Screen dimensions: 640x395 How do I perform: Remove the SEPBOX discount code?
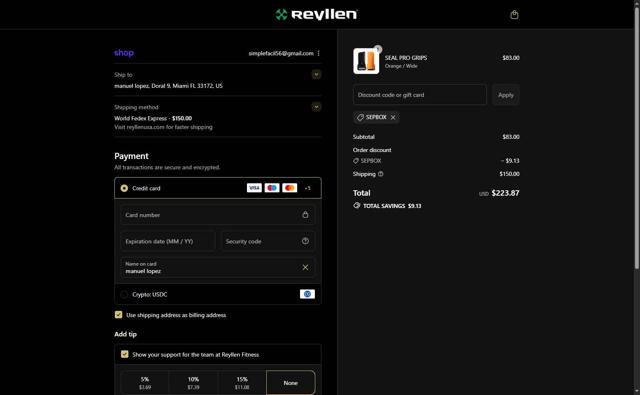point(393,118)
